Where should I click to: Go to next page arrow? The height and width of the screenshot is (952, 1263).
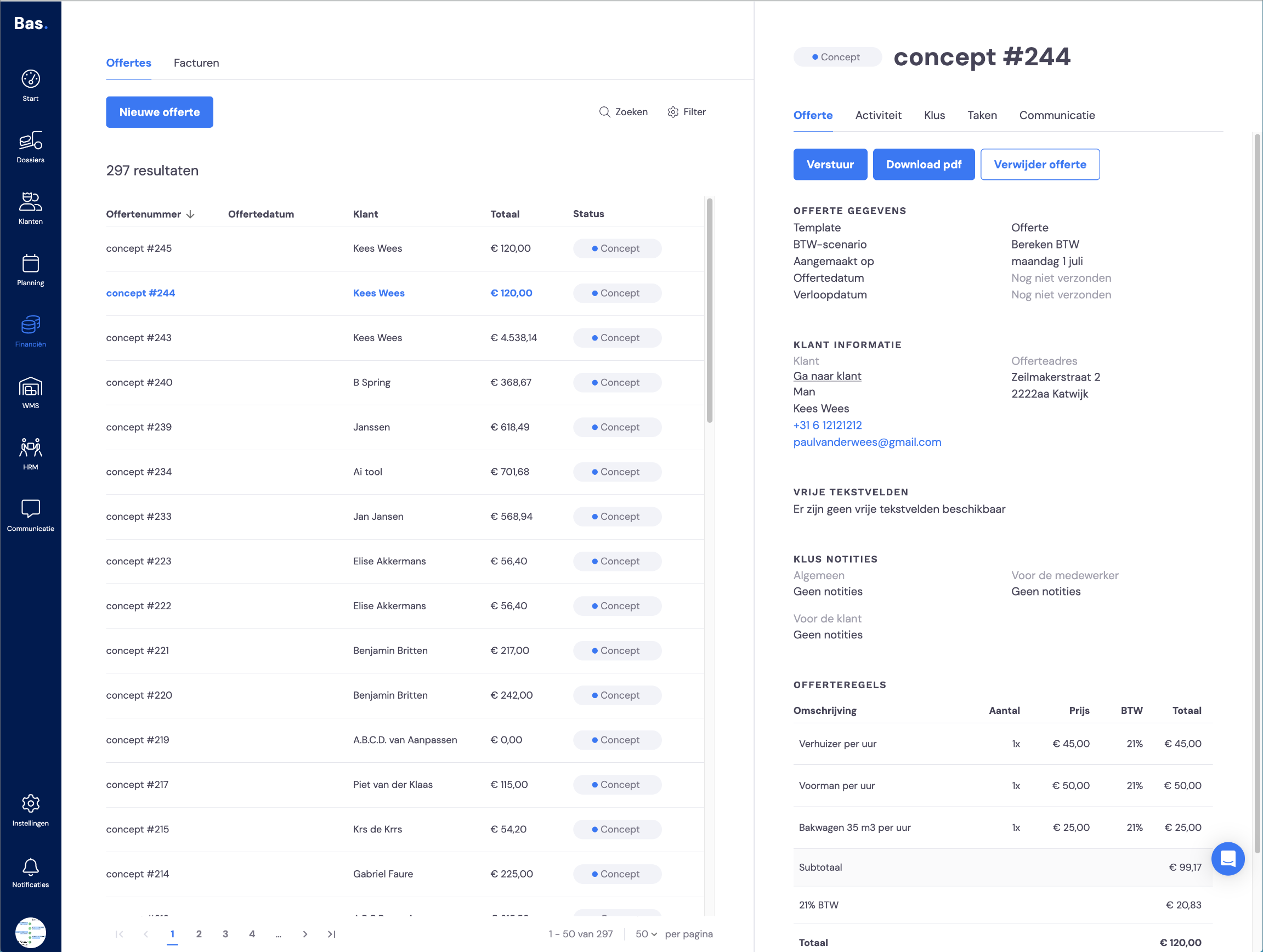(305, 934)
